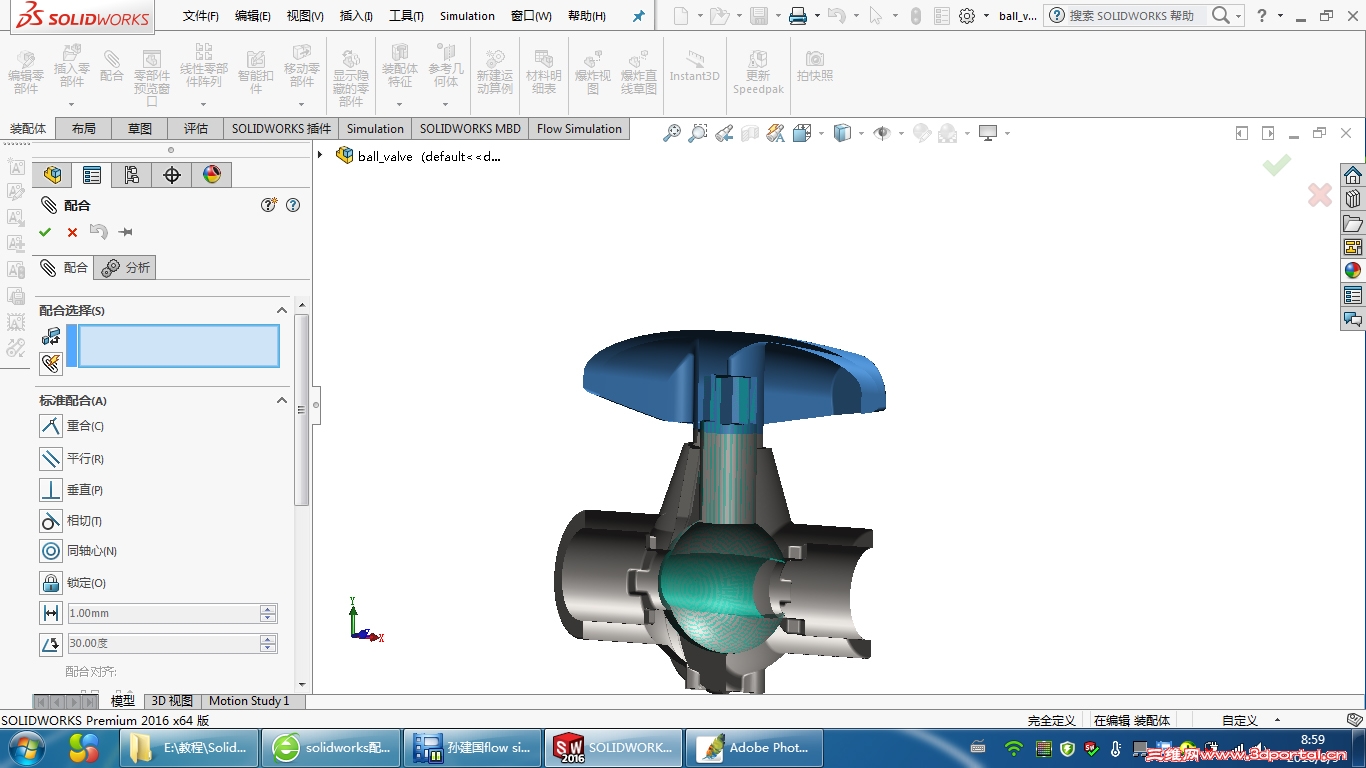This screenshot has height=768, width=1366.
Task: Confirm the mate with green checkmark in panel
Action: (45, 232)
